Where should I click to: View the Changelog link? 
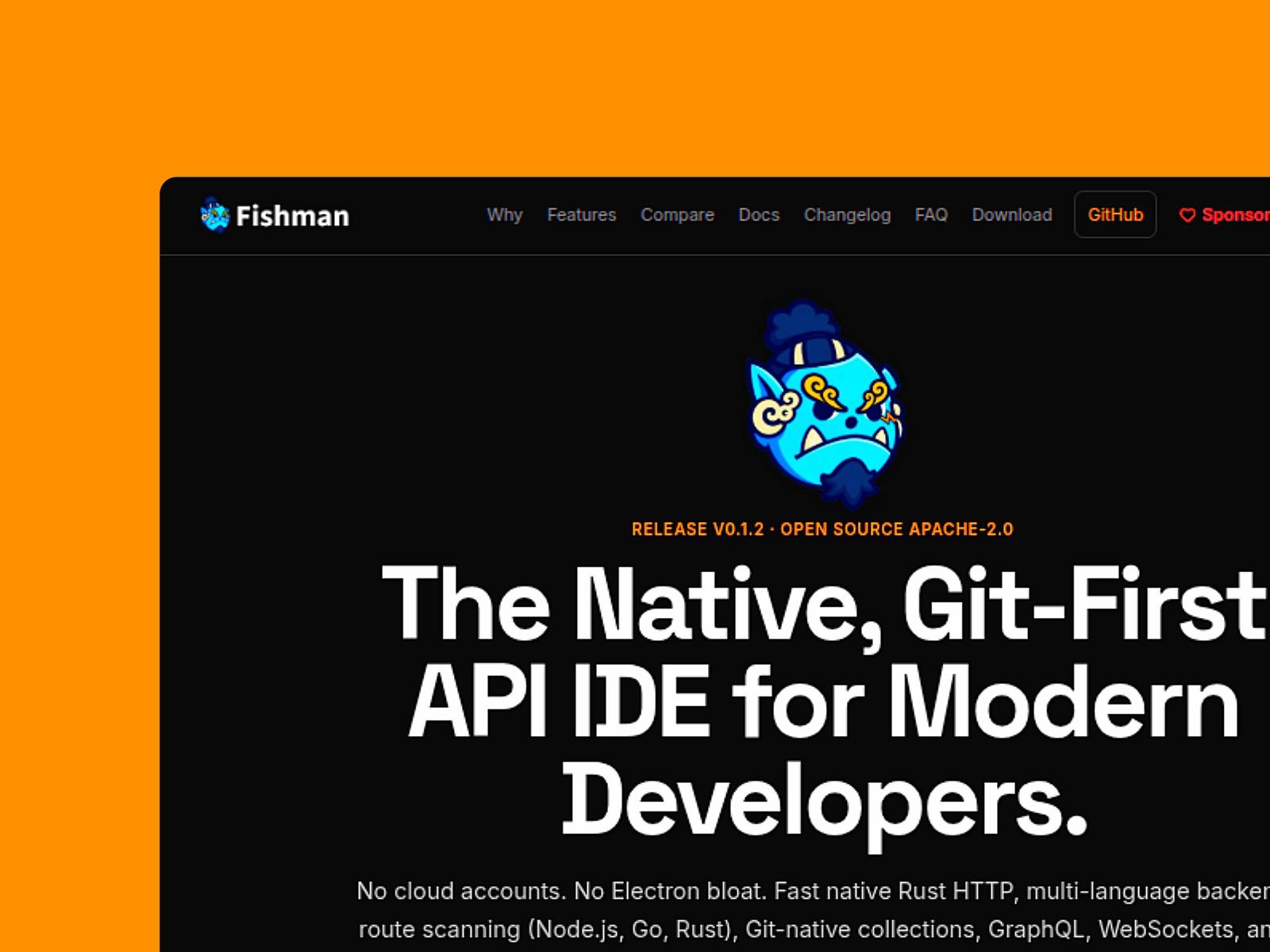tap(847, 215)
